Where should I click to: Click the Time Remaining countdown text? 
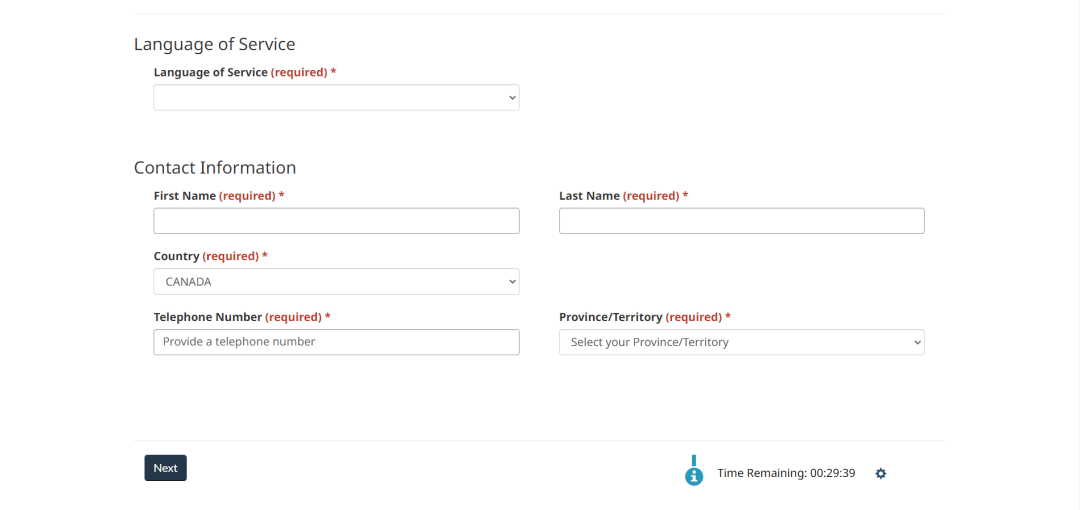(786, 473)
